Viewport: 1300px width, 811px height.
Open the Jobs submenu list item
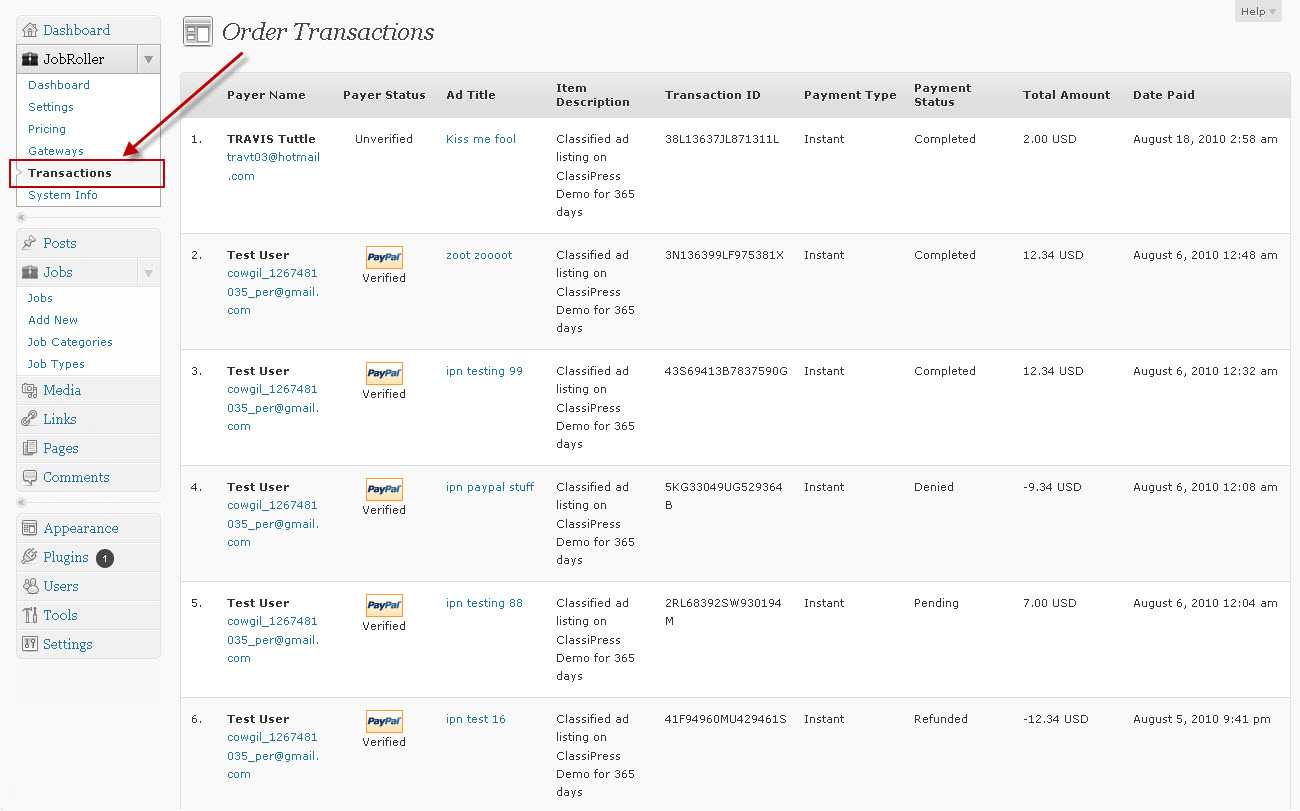point(40,298)
